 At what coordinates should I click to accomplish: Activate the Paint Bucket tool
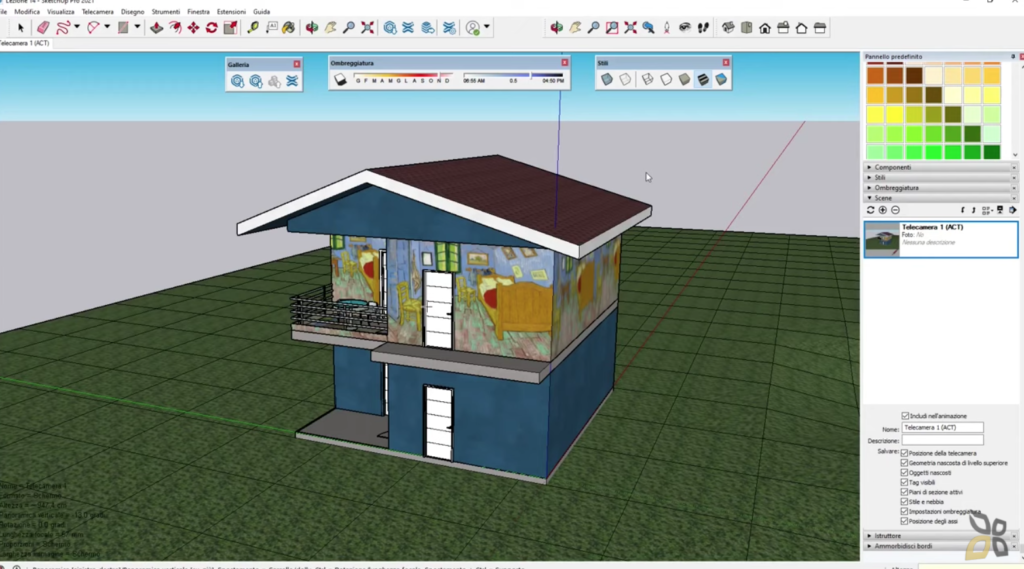point(289,27)
